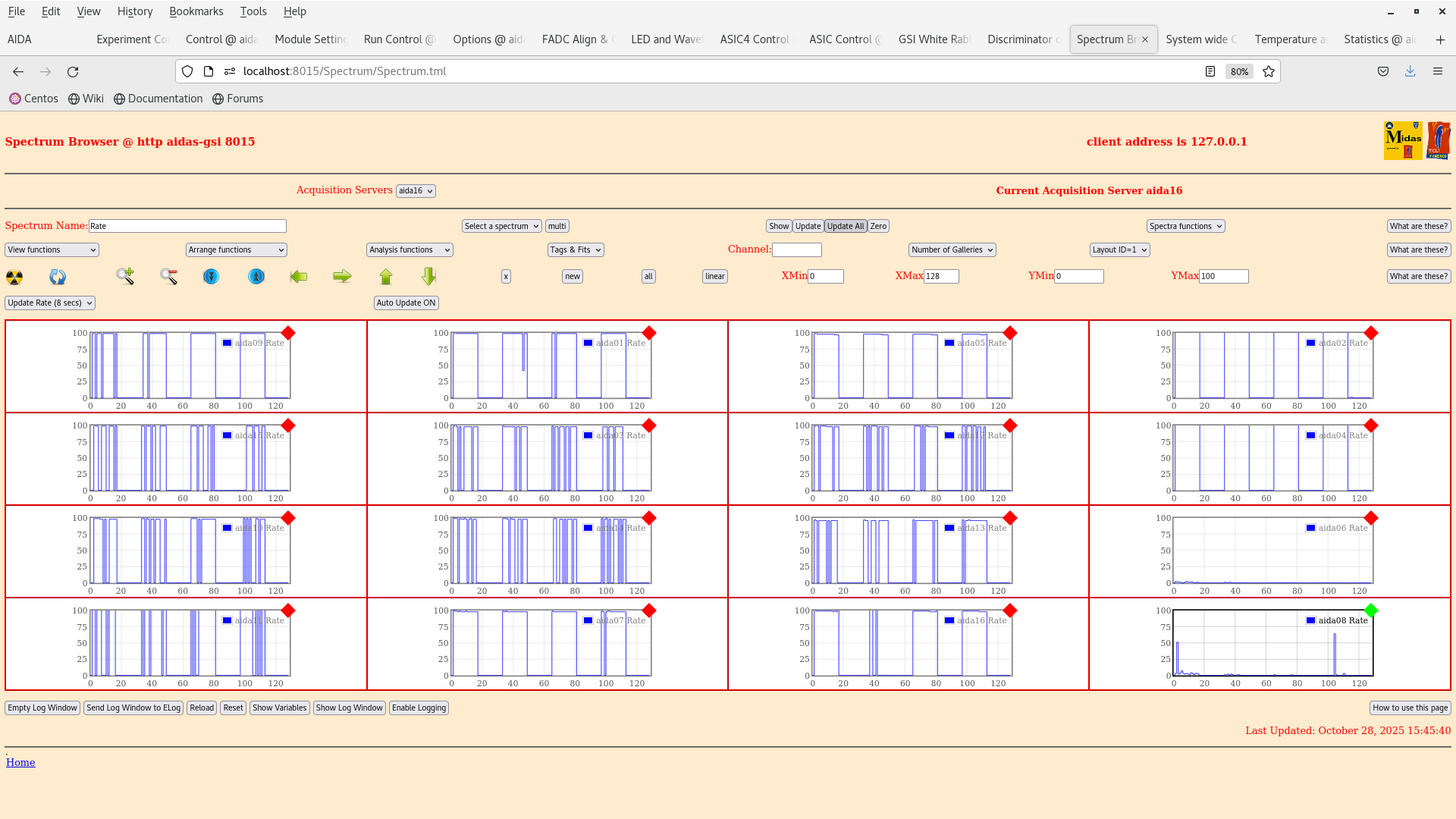Toggle Auto Update ON button
The width and height of the screenshot is (1456, 819).
tap(406, 303)
